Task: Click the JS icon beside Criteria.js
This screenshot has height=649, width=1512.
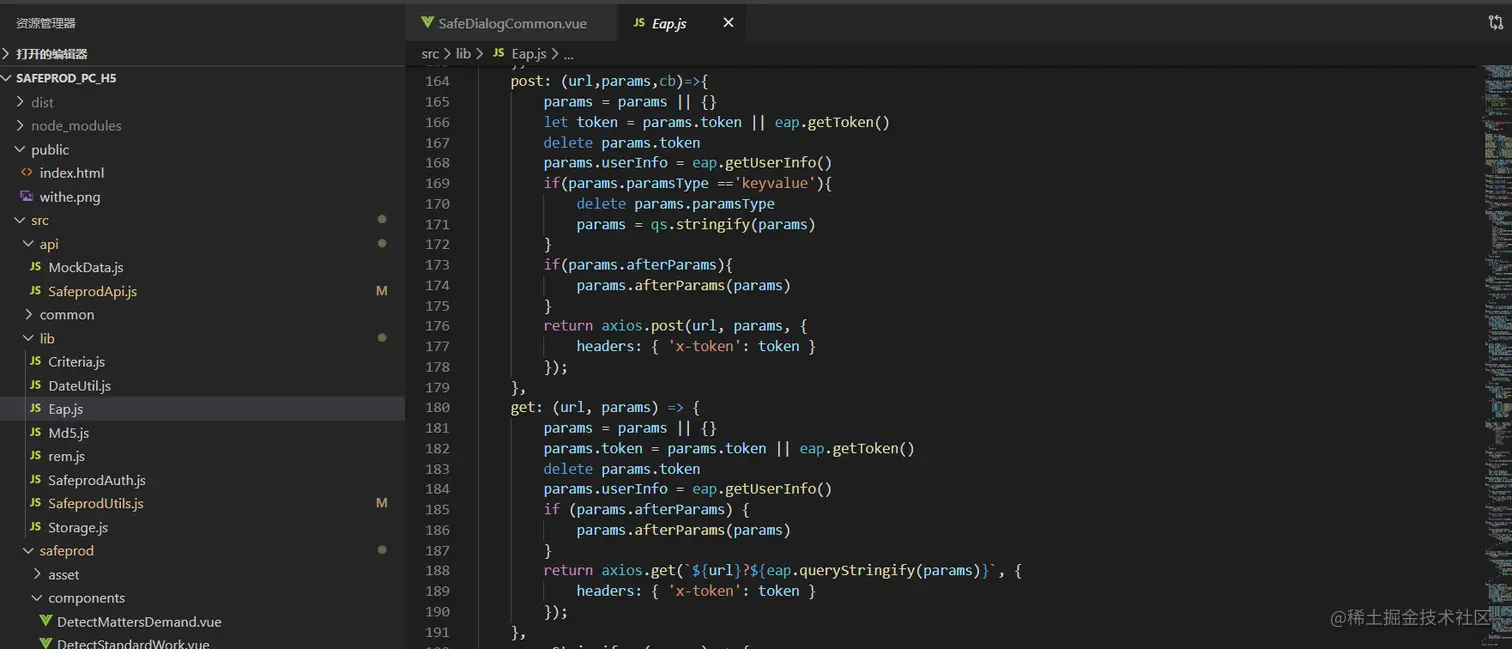Action: click(36, 362)
